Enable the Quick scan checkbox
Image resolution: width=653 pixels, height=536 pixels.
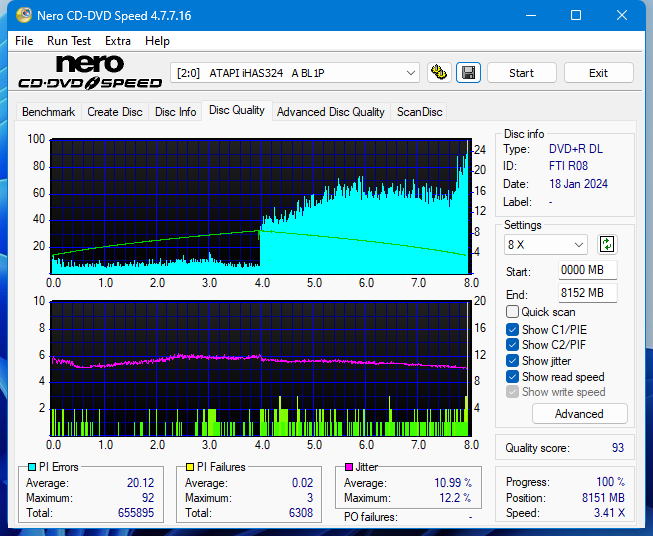point(512,312)
